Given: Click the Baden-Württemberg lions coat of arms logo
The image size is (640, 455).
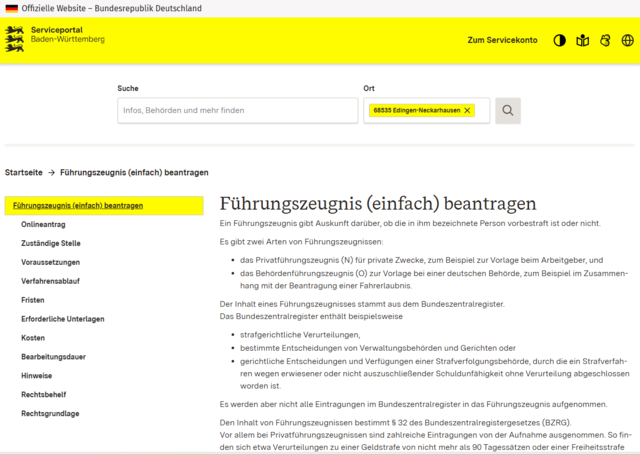Looking at the screenshot, I should pos(15,39).
